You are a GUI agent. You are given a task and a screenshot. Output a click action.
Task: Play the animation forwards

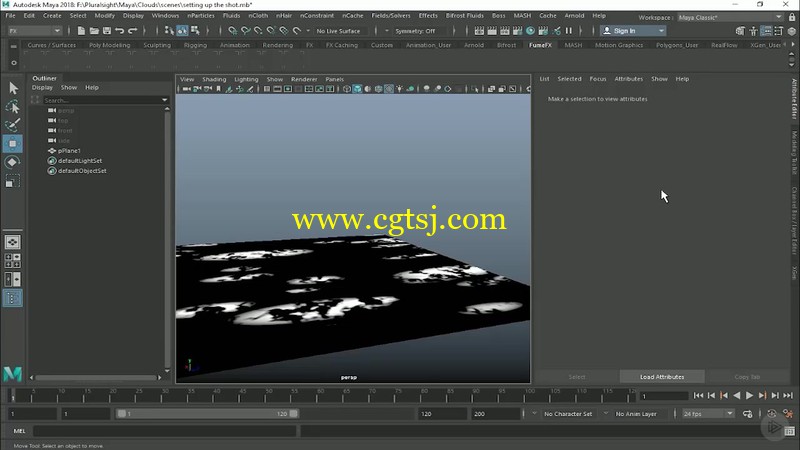point(749,395)
